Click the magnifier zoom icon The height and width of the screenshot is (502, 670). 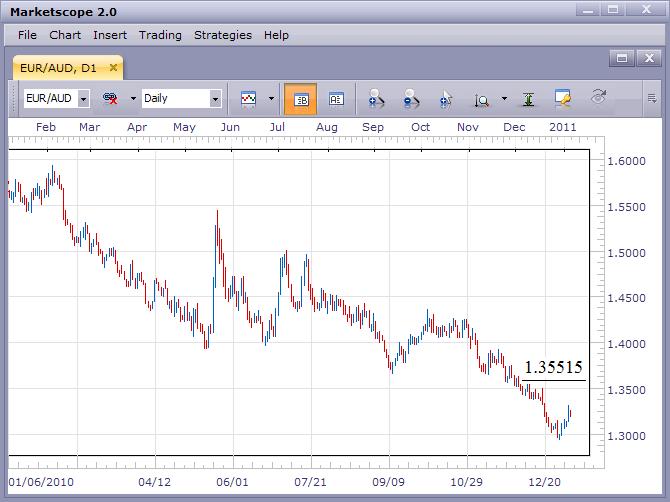pyautogui.click(x=482, y=99)
